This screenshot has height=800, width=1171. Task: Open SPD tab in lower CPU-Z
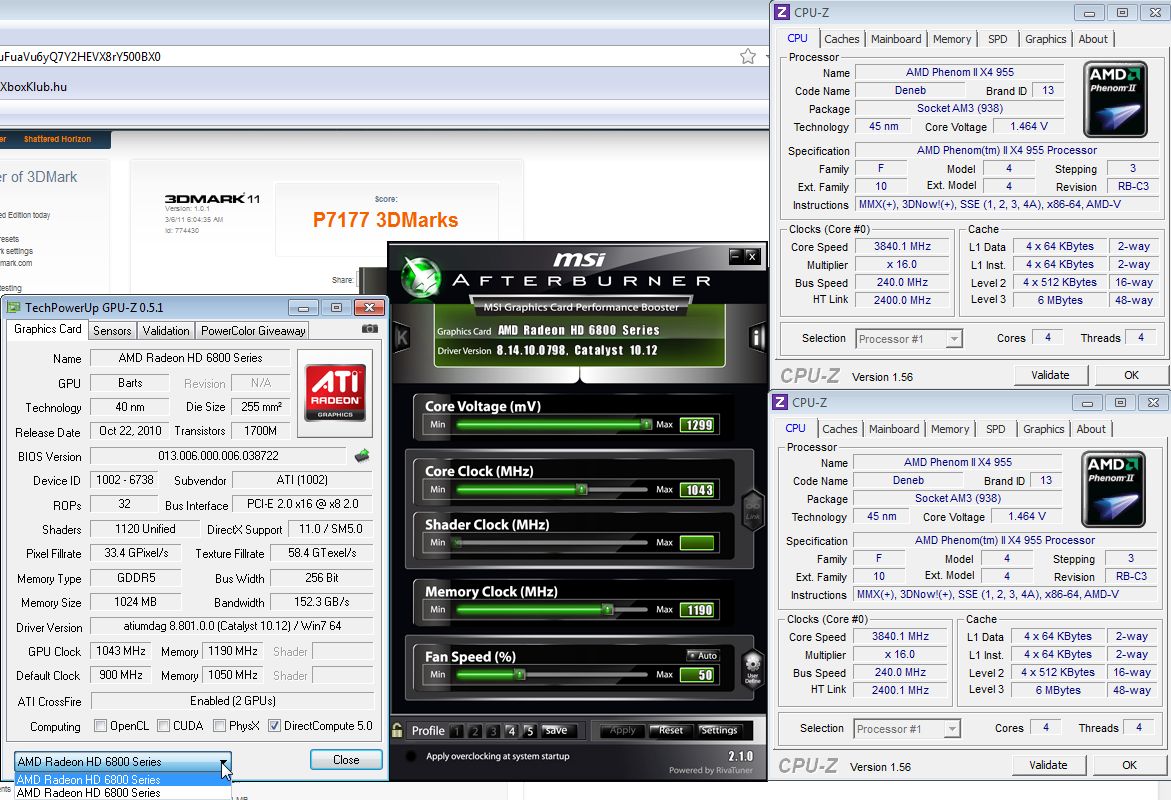995,429
